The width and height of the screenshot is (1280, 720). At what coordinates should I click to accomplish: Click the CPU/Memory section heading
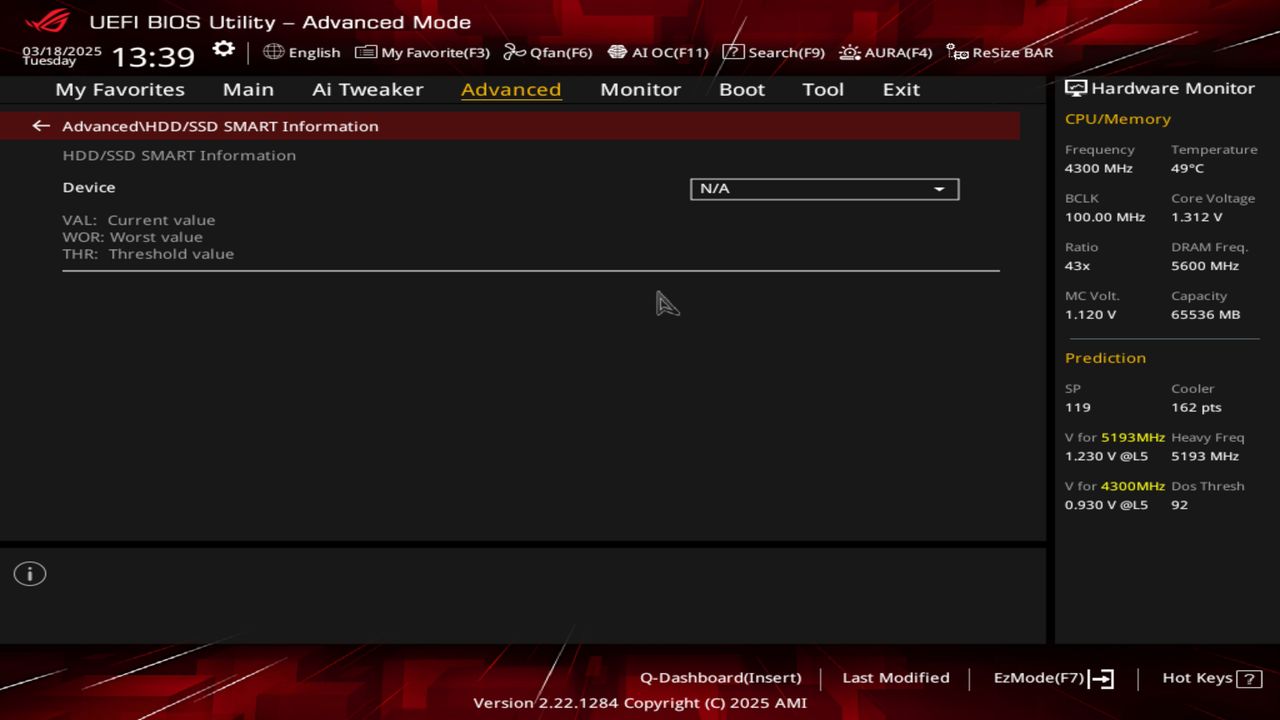[1118, 119]
